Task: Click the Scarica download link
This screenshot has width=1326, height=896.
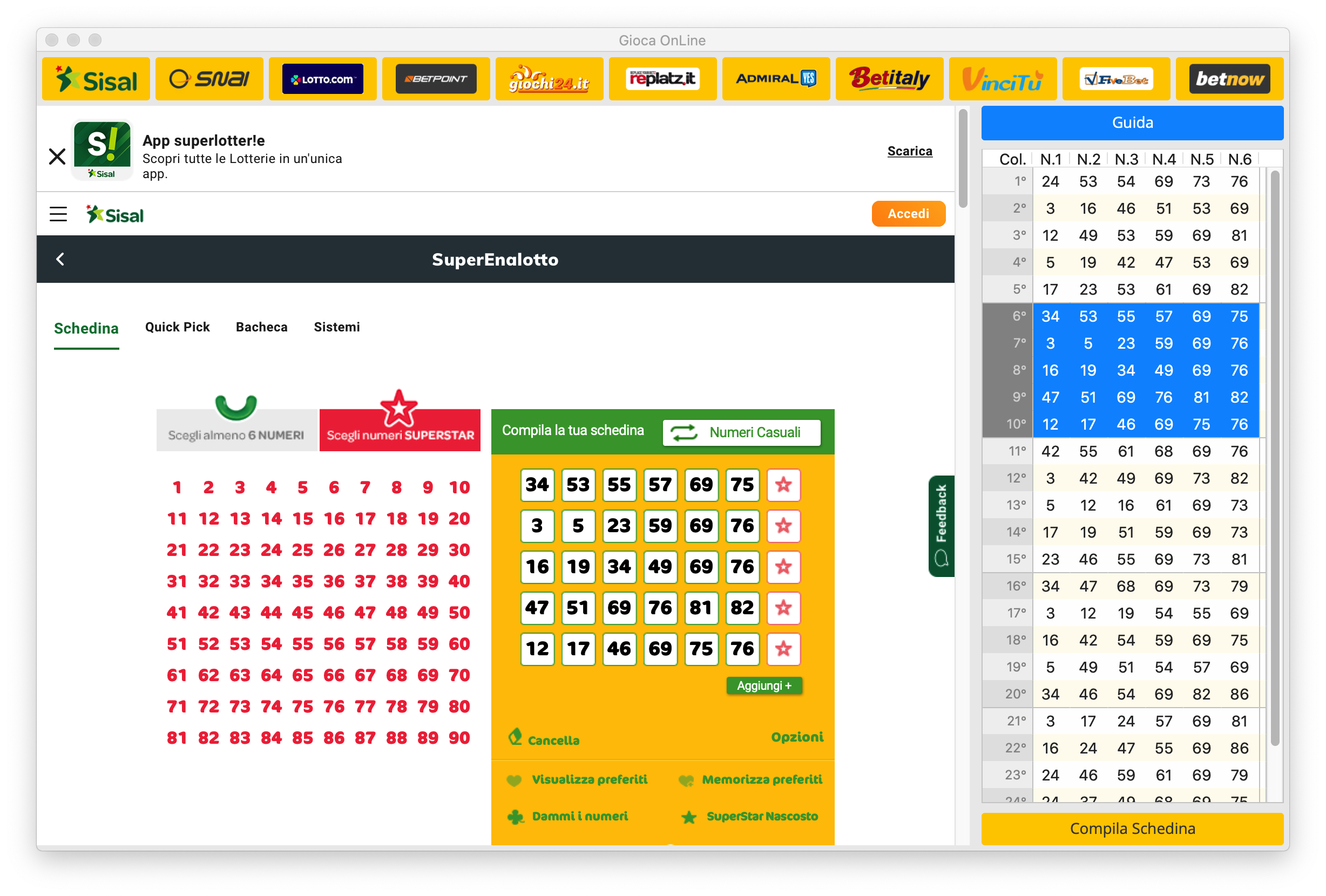Action: (x=910, y=151)
